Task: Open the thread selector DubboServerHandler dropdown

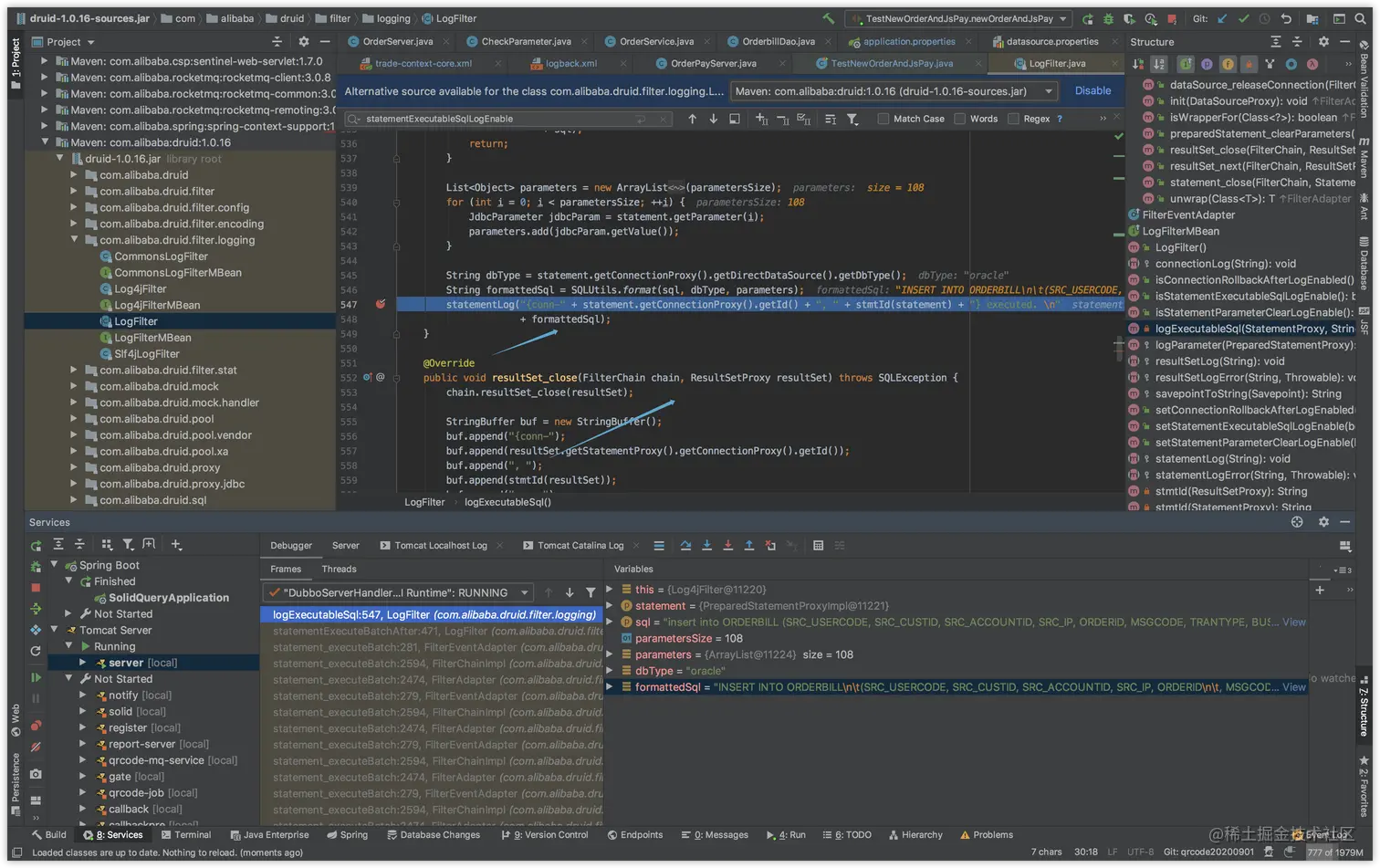Action: pyautogui.click(x=398, y=592)
